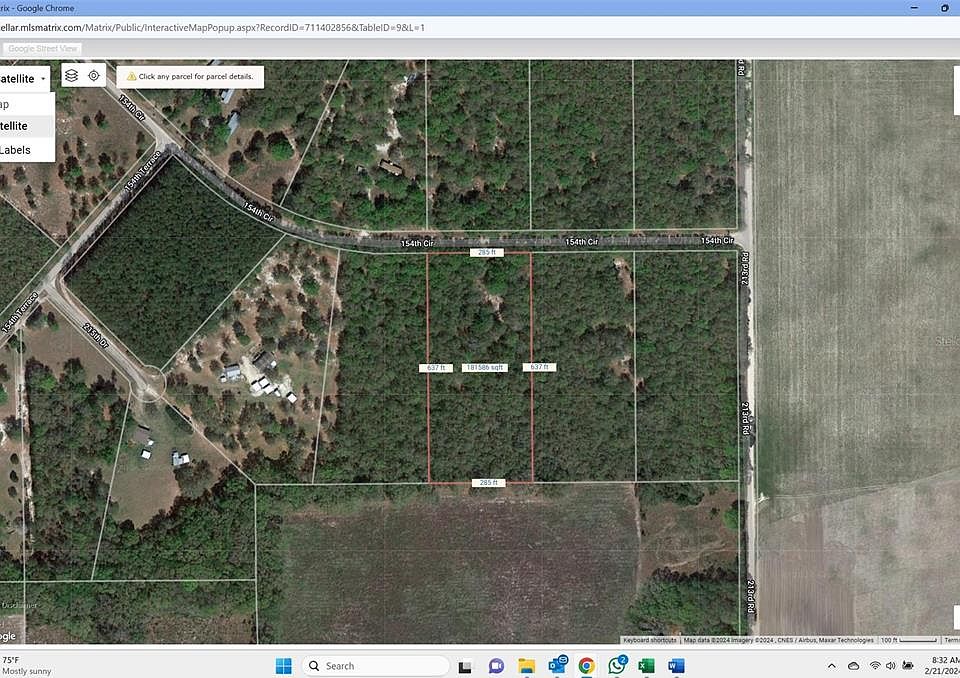
Task: Open File Explorer from the taskbar
Action: pyautogui.click(x=526, y=666)
